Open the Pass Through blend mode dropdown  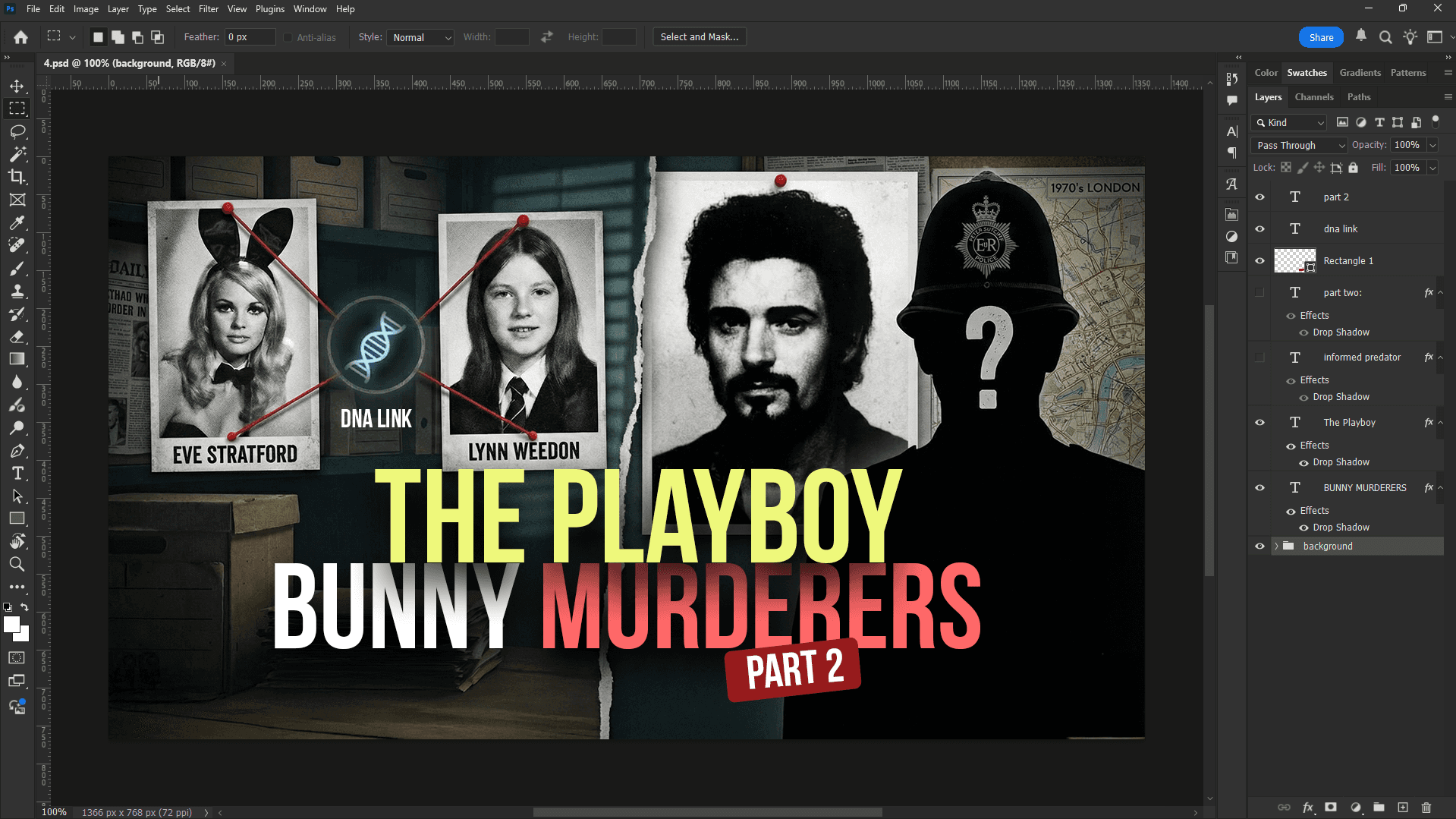[x=1299, y=145]
